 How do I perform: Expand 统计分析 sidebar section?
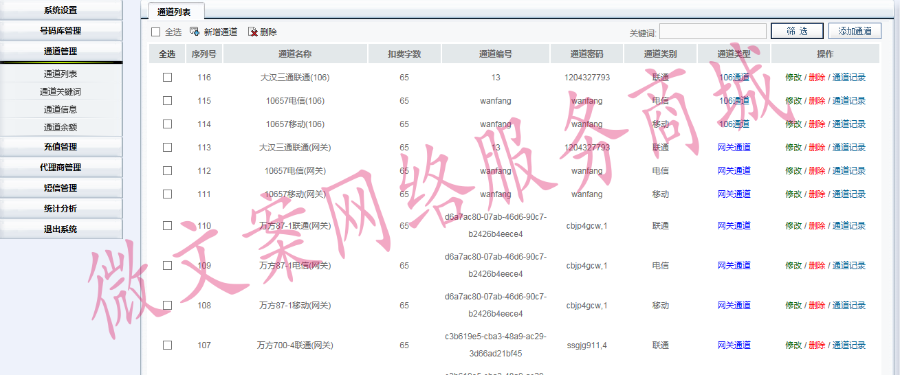point(61,208)
